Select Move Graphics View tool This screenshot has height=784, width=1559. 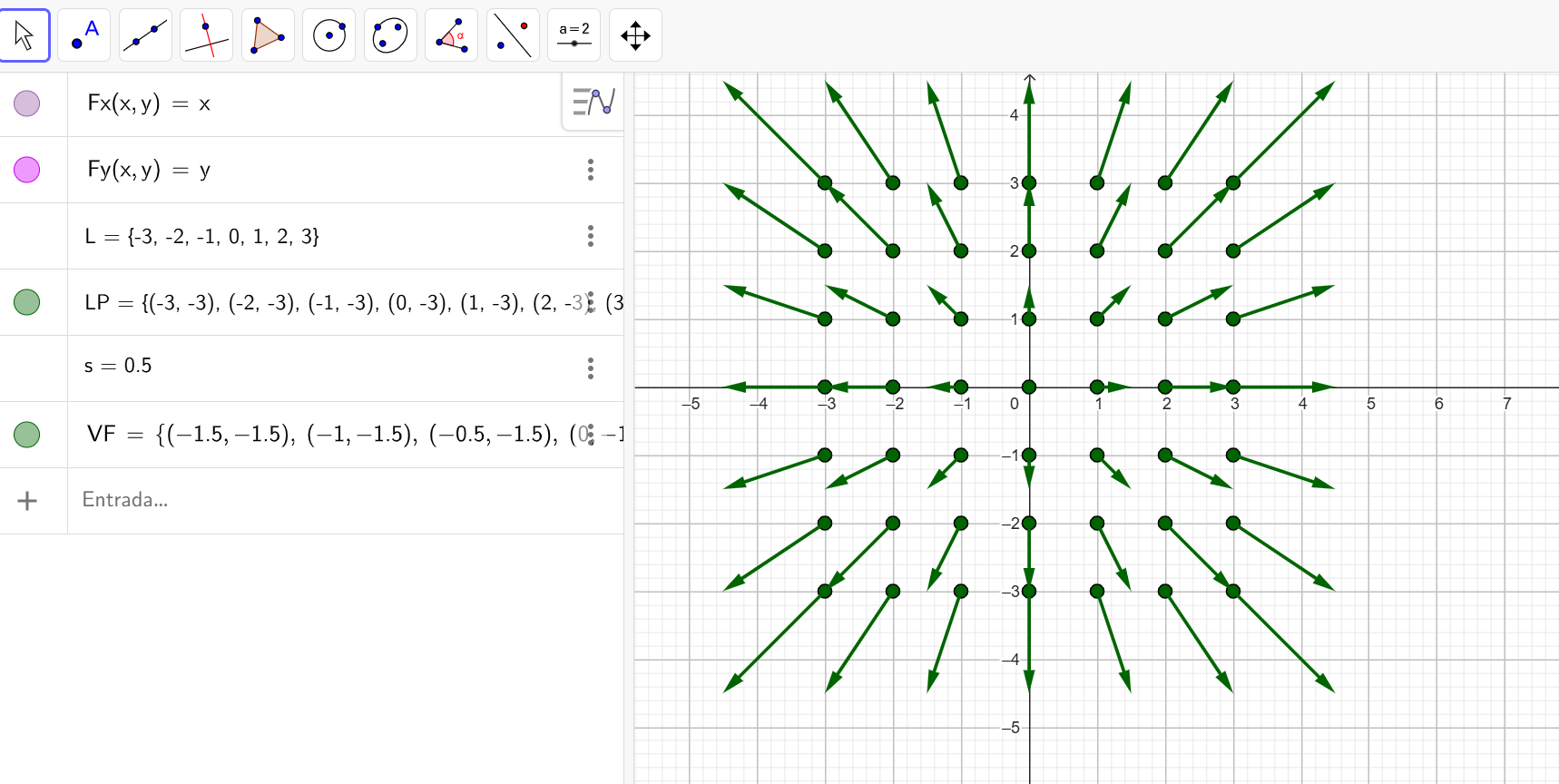[x=635, y=35]
